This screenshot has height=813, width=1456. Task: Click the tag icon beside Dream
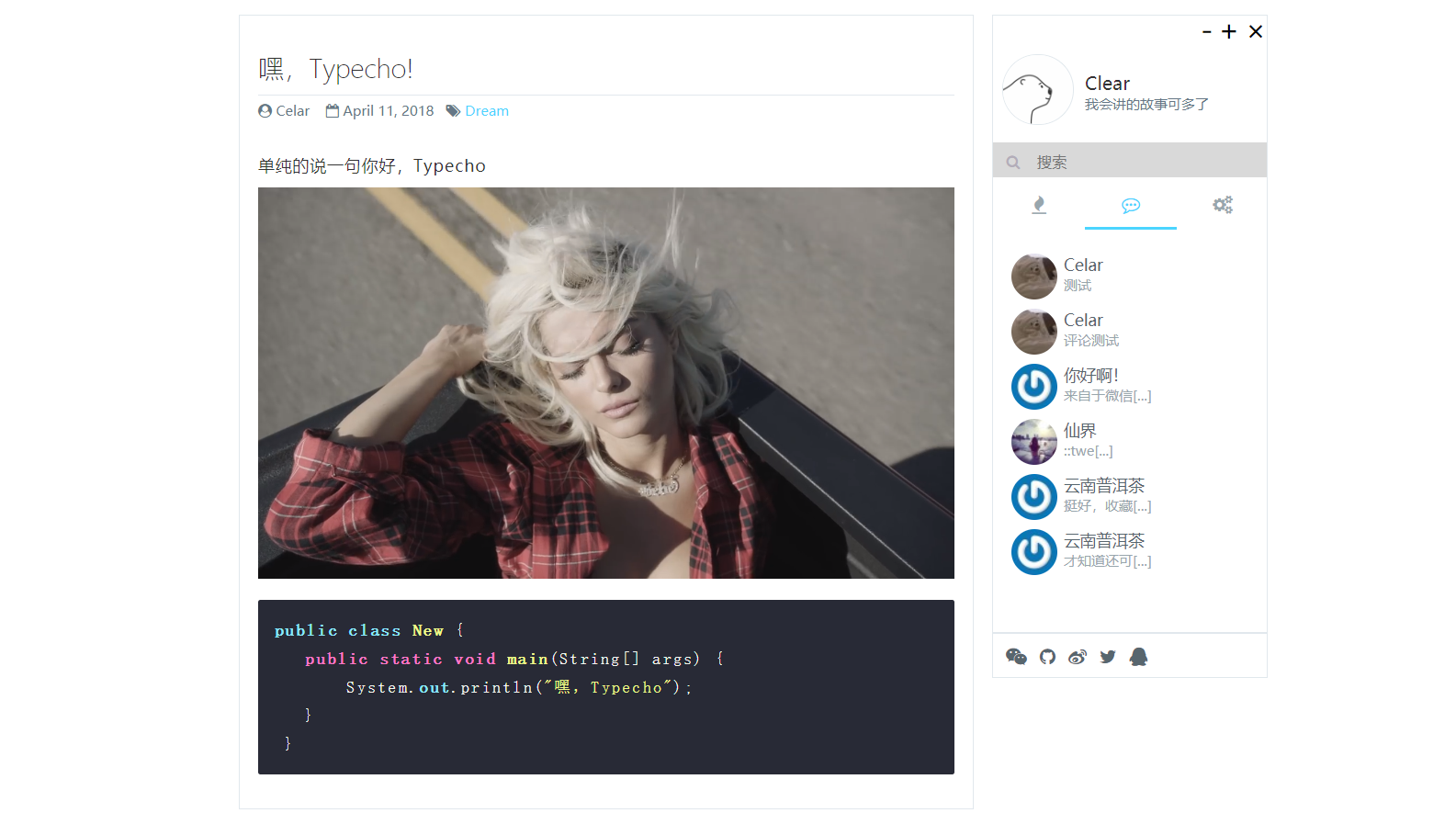pyautogui.click(x=454, y=111)
